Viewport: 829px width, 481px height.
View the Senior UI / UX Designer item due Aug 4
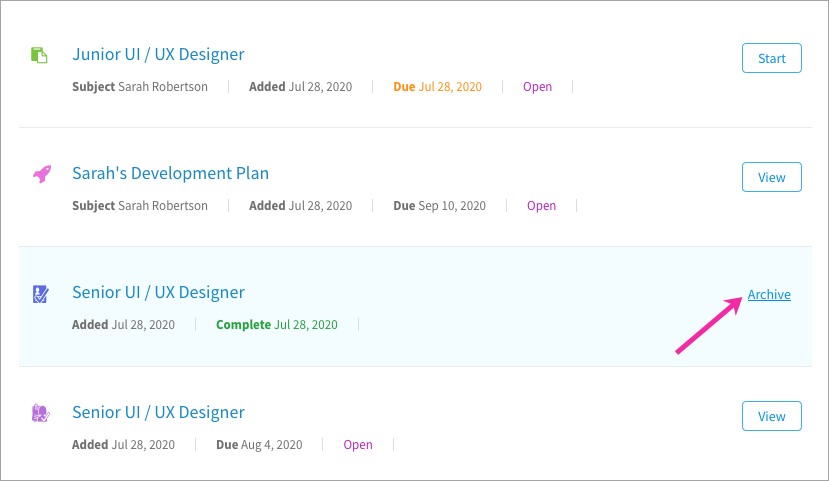(x=771, y=416)
